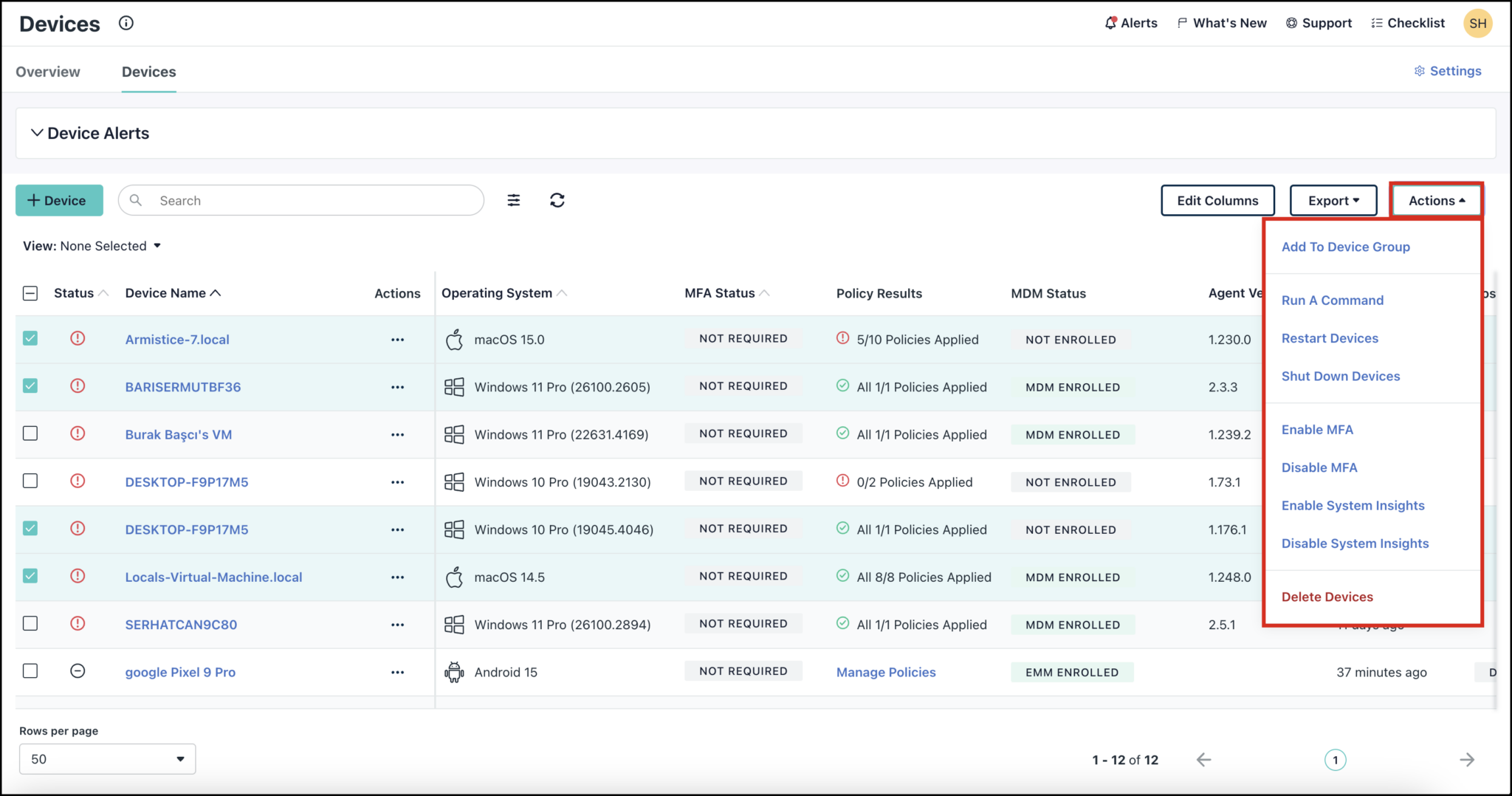Open ellipsis actions for google Pixel 9 Pro
This screenshot has height=796, width=1512.
pyautogui.click(x=397, y=672)
